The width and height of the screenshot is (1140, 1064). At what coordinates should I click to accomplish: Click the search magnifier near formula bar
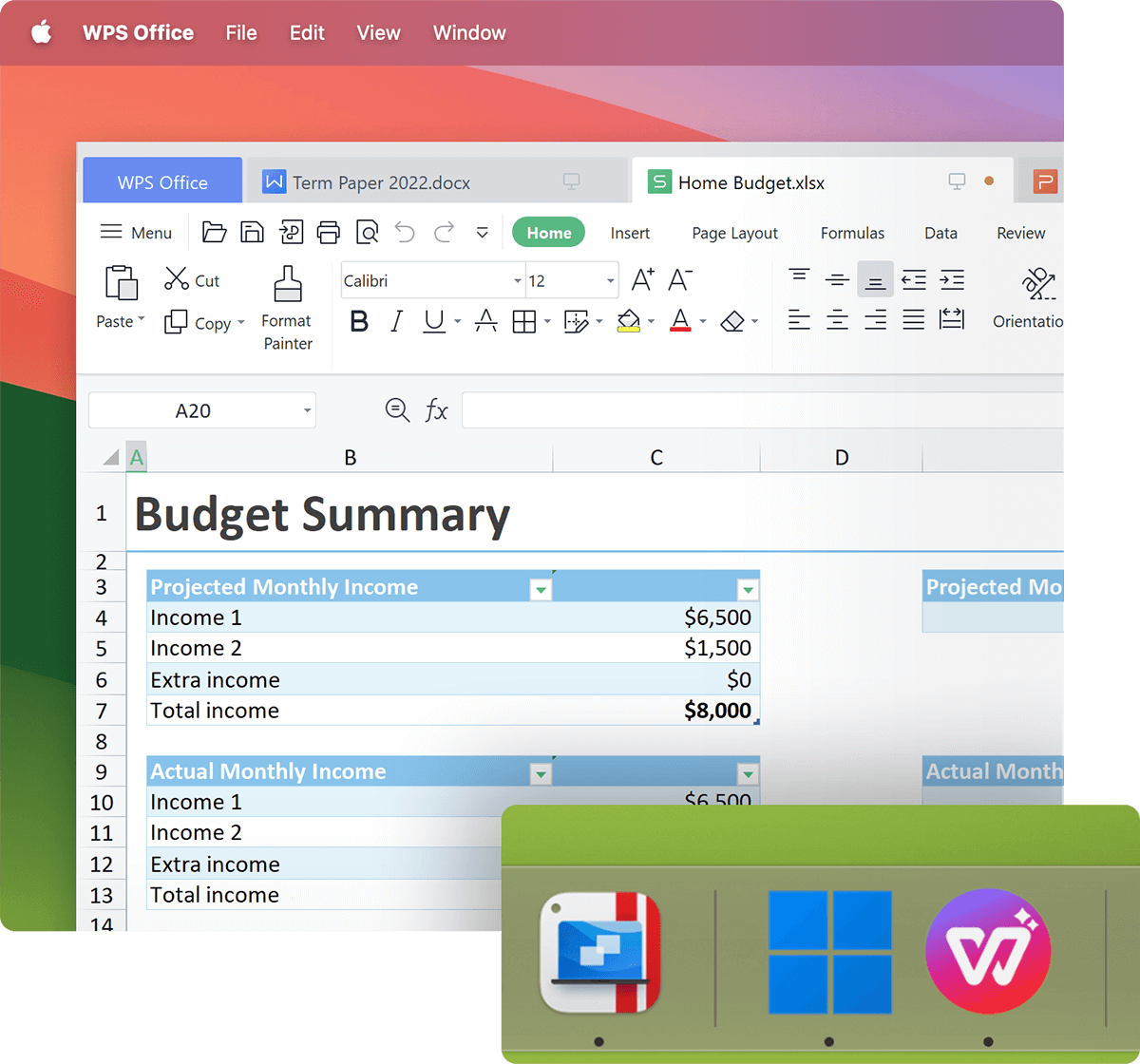[397, 410]
